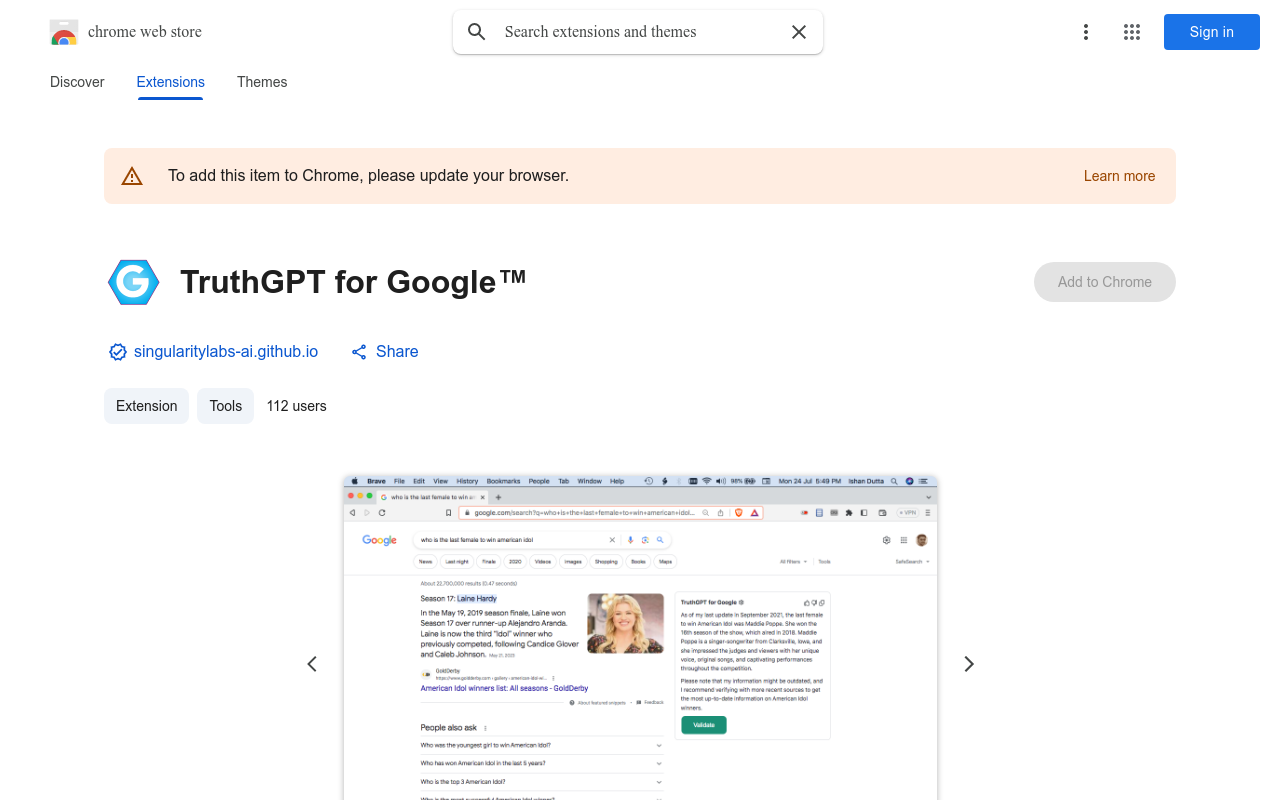The height and width of the screenshot is (800, 1280).
Task: Show the next screenshot with right chevron
Action: 968,664
